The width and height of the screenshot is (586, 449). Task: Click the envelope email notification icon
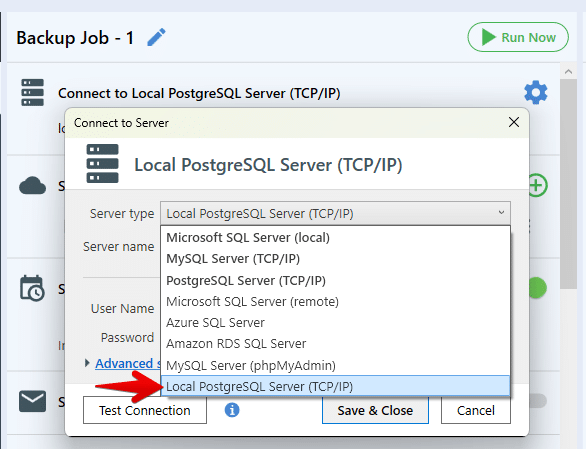[x=33, y=401]
